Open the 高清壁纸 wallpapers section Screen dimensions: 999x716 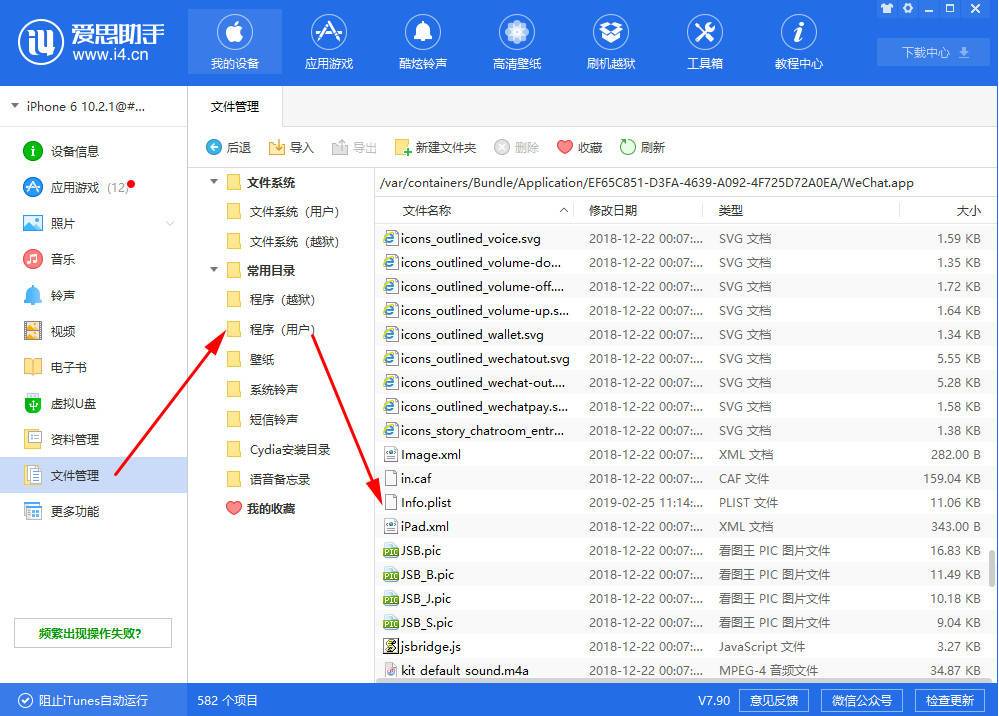click(x=516, y=40)
